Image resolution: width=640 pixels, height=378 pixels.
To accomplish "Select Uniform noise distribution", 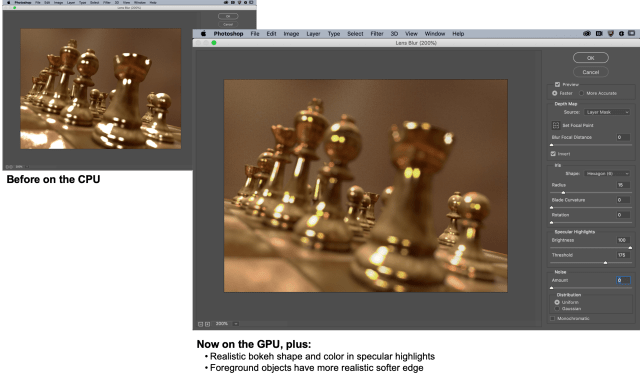I will (557, 302).
